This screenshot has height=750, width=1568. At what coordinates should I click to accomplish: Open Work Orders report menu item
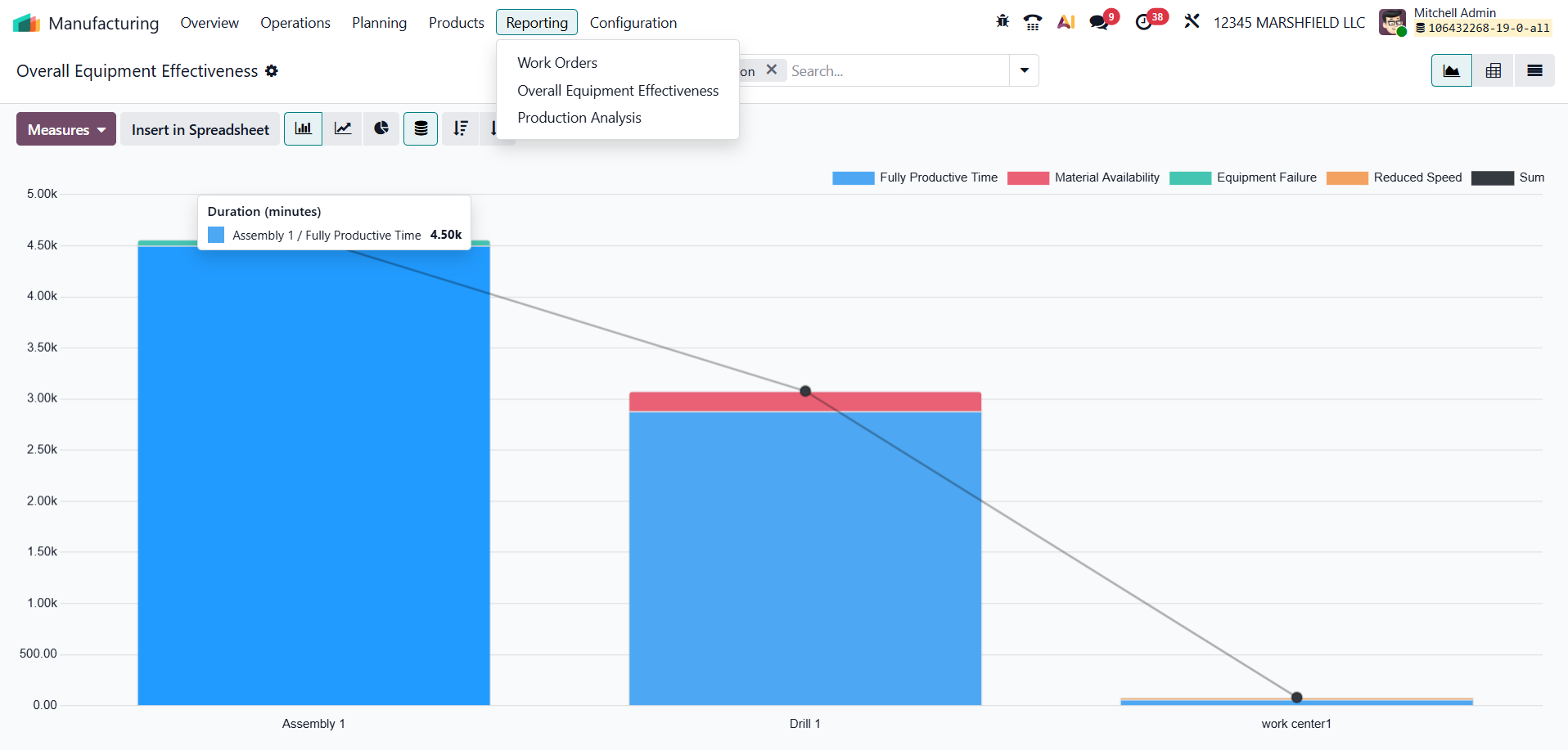pyautogui.click(x=556, y=63)
